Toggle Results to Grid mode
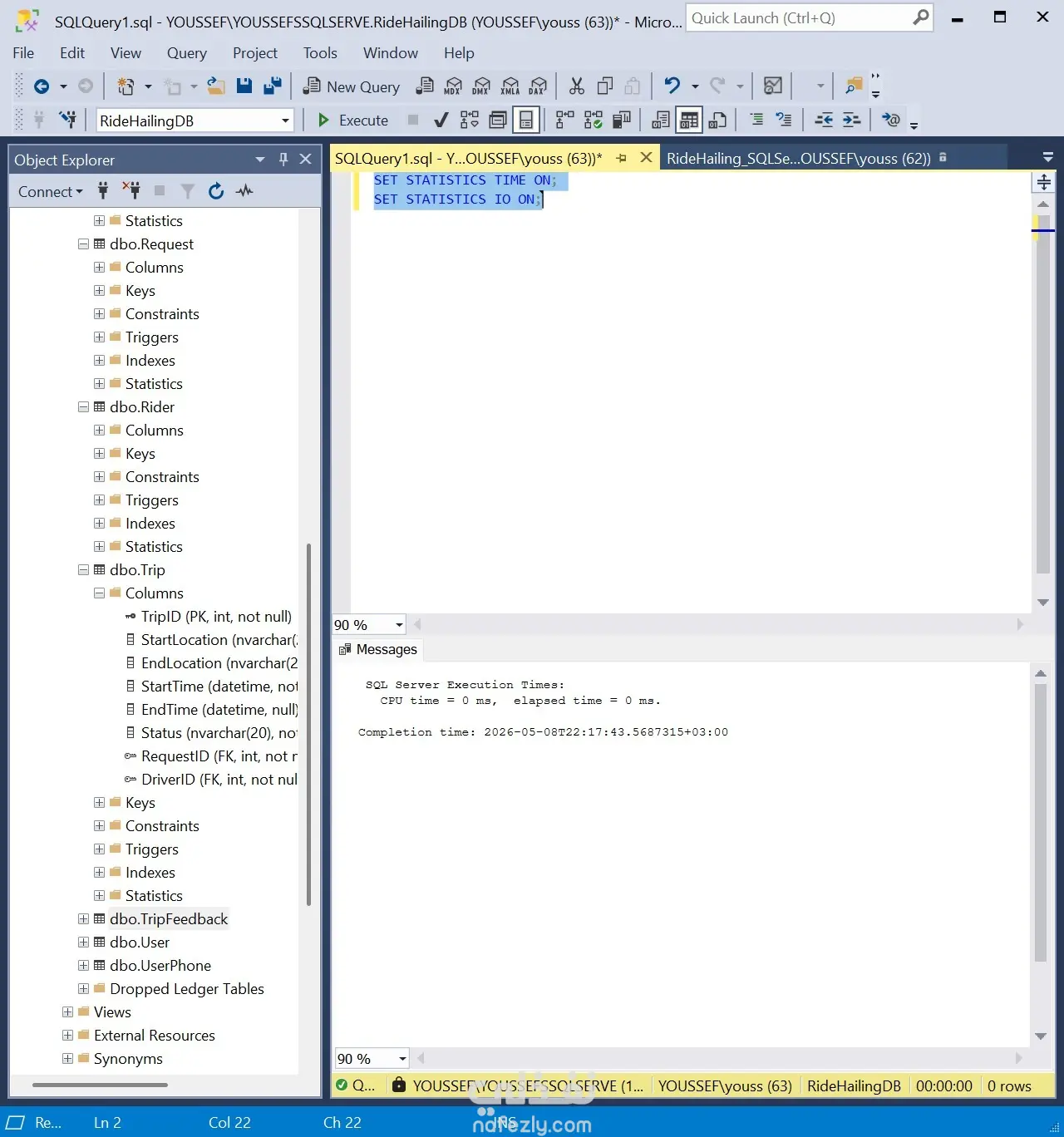Image resolution: width=1064 pixels, height=1137 pixels. 689,120
